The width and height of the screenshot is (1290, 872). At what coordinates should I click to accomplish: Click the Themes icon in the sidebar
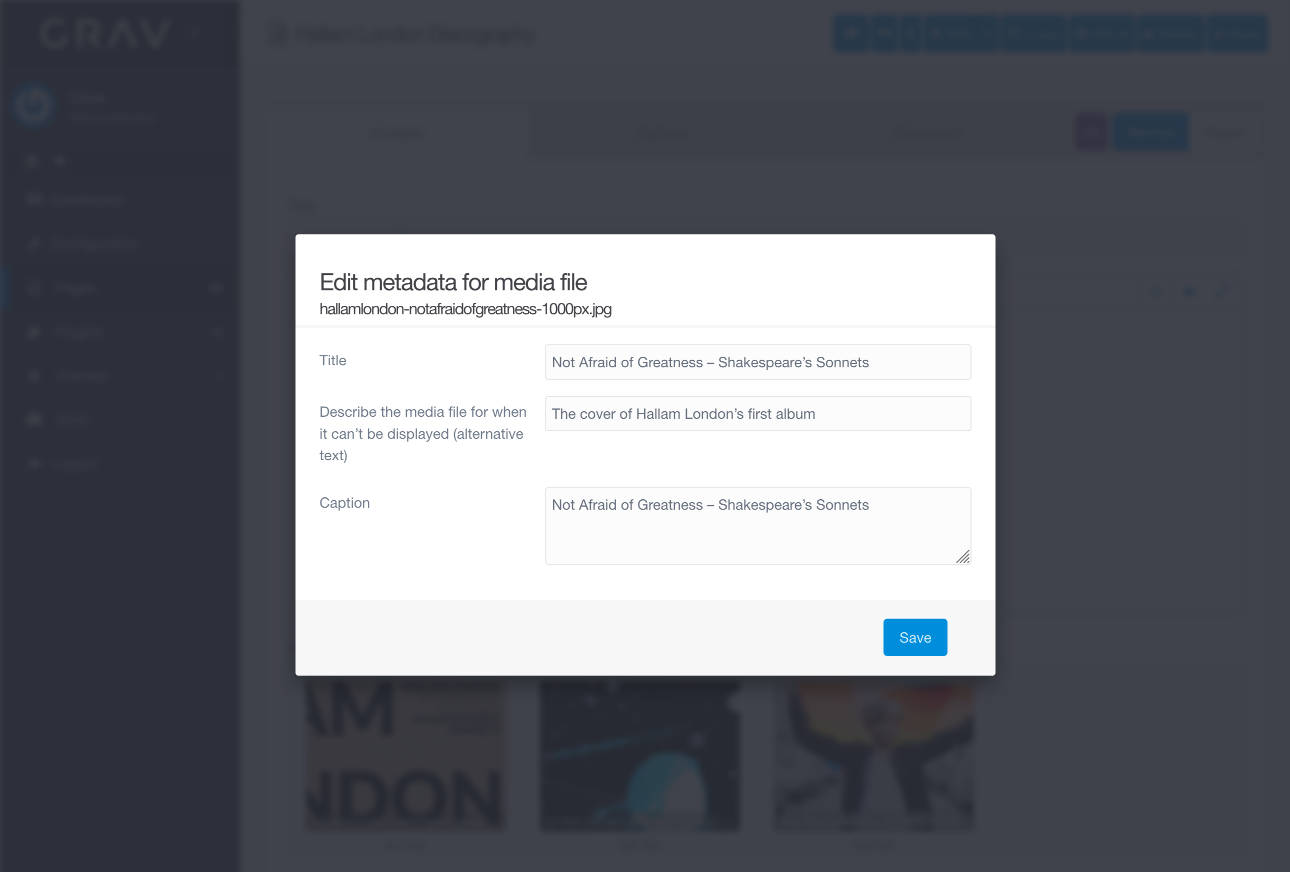point(34,376)
